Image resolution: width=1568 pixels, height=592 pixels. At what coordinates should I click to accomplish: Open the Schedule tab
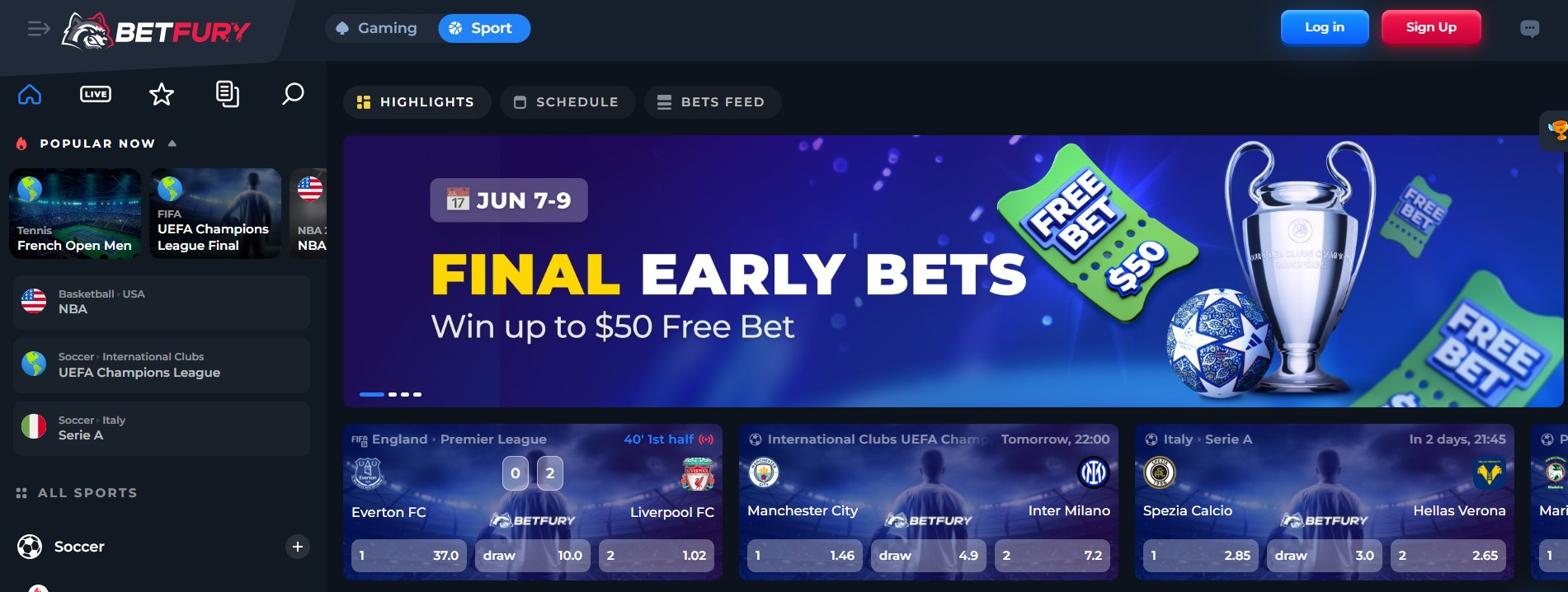pyautogui.click(x=567, y=102)
